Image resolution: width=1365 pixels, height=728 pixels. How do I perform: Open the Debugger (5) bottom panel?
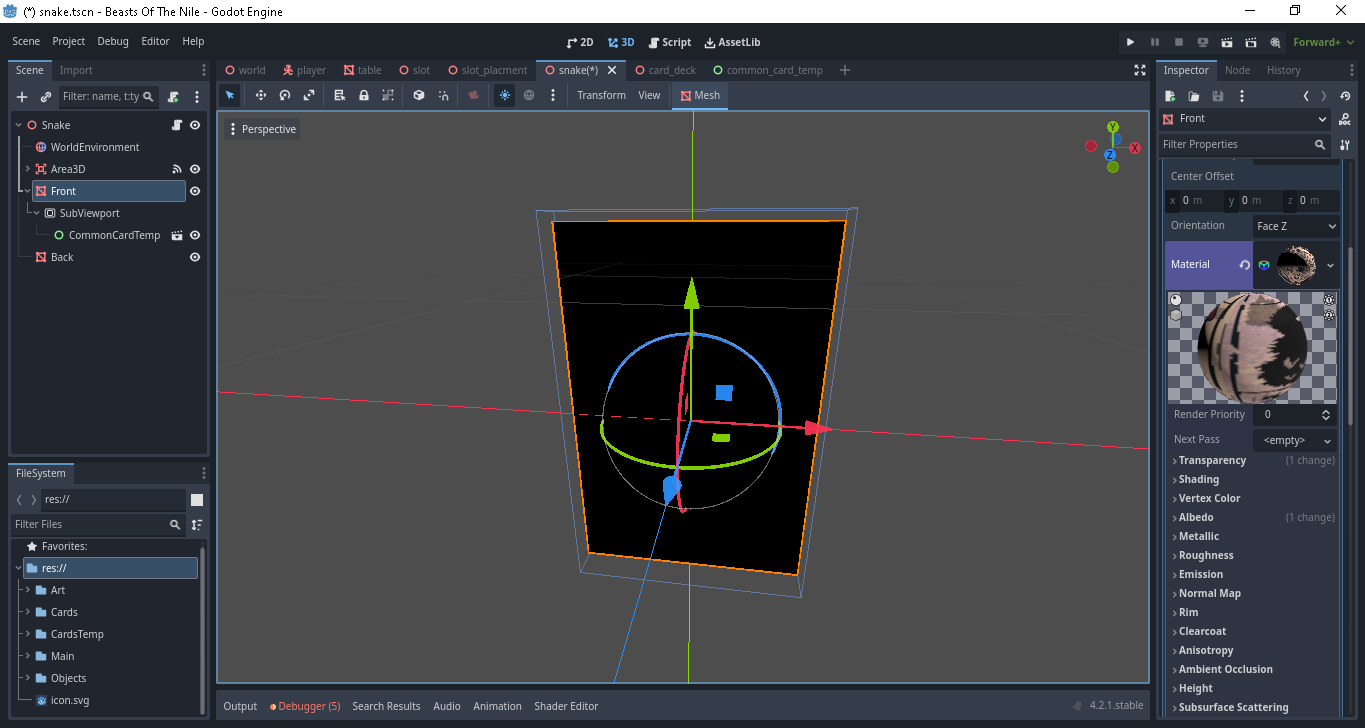[x=305, y=706]
